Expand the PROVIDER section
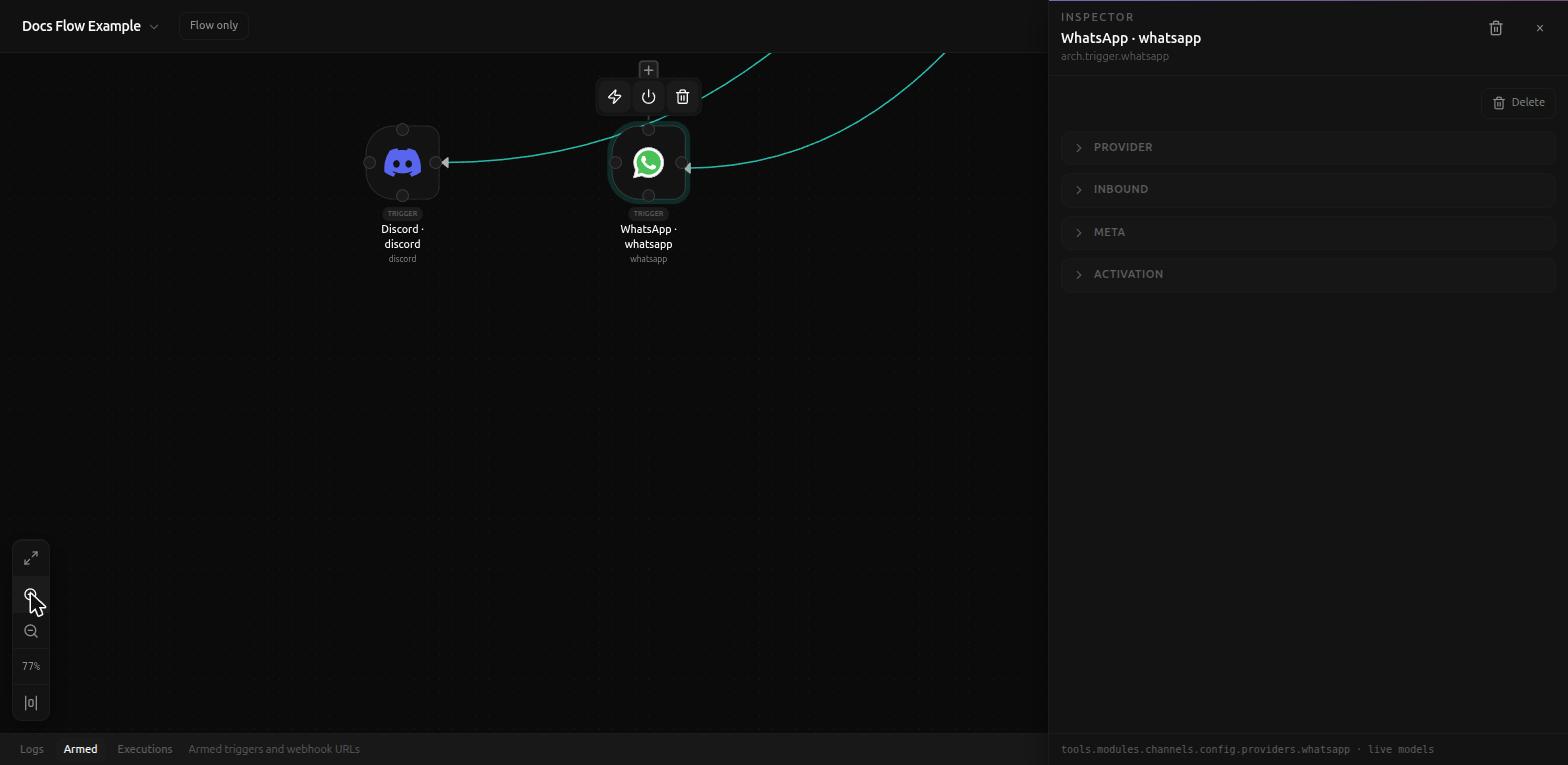The height and width of the screenshot is (765, 1568). pos(1308,147)
